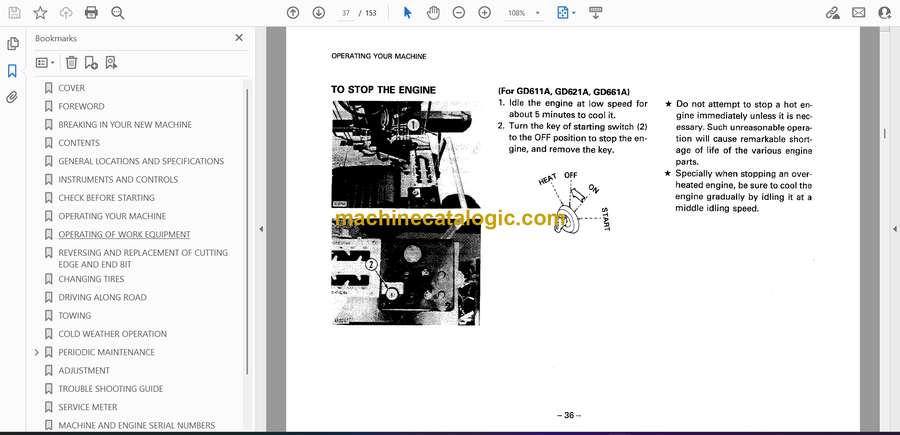Bookmark the document with the star icon

(x=40, y=13)
